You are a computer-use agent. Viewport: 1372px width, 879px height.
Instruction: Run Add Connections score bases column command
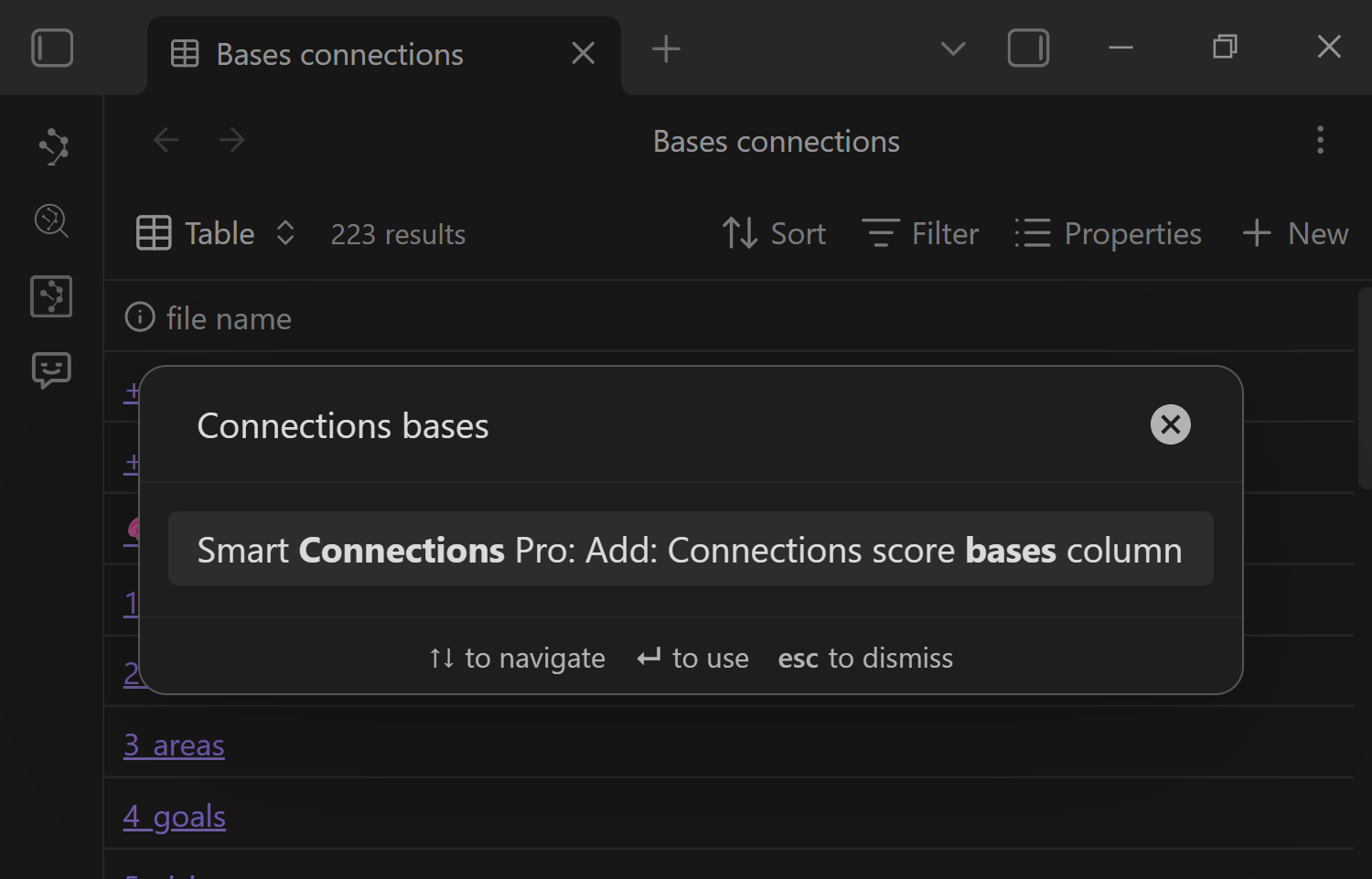click(x=690, y=550)
